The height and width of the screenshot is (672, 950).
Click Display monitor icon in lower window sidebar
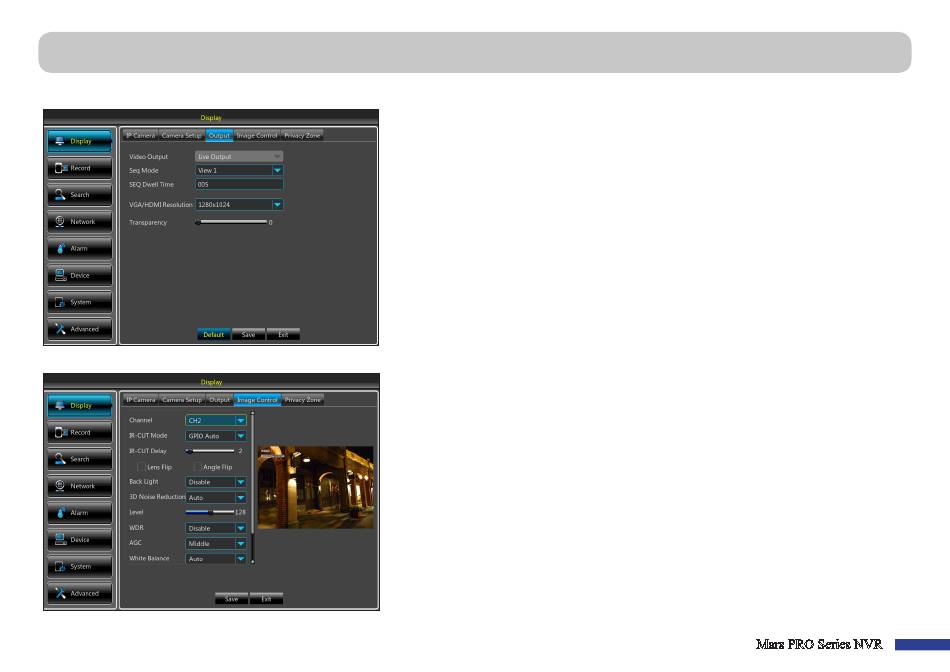click(60, 405)
